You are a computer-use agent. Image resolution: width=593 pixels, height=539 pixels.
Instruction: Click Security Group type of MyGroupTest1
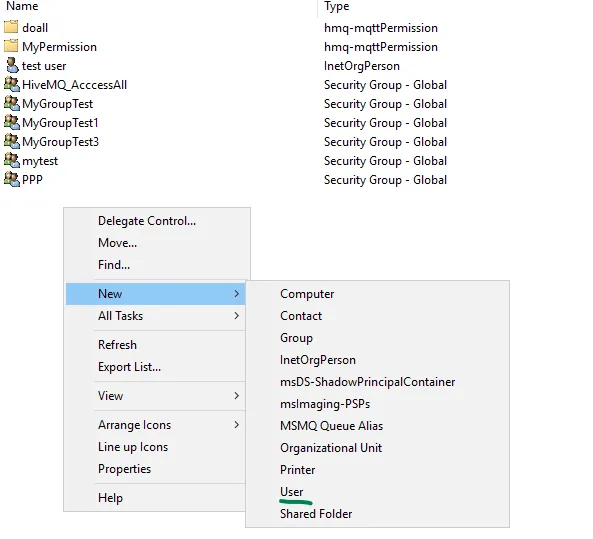pyautogui.click(x=385, y=123)
